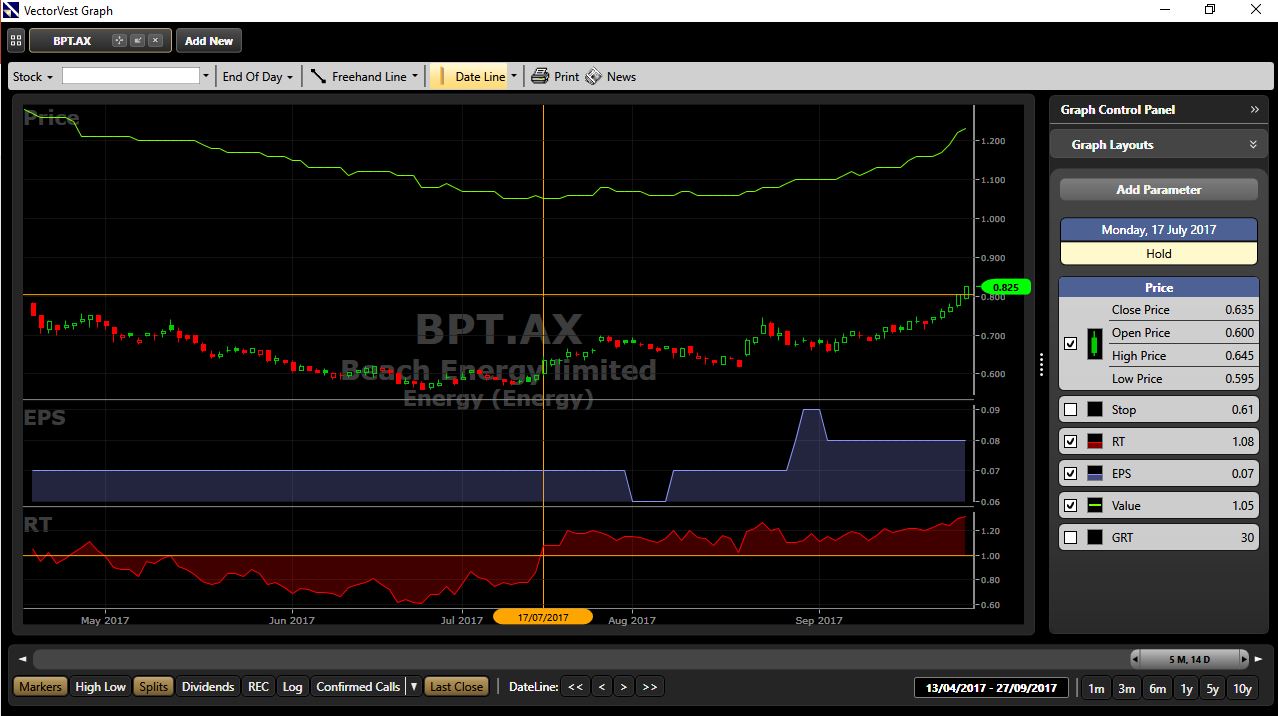Toggle the Date Line tool
The height and width of the screenshot is (716, 1278).
(469, 76)
